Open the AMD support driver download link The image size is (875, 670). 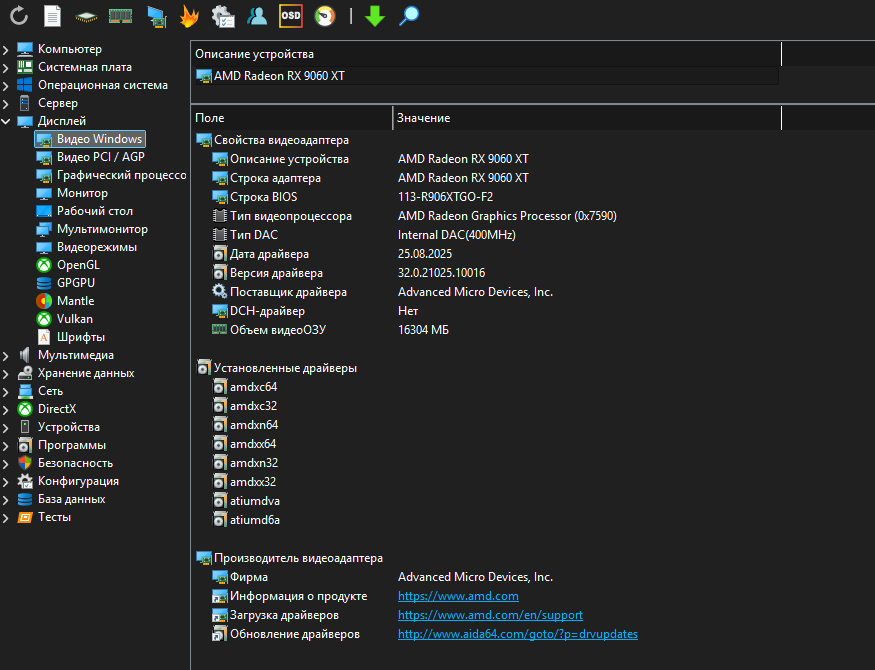(x=490, y=615)
